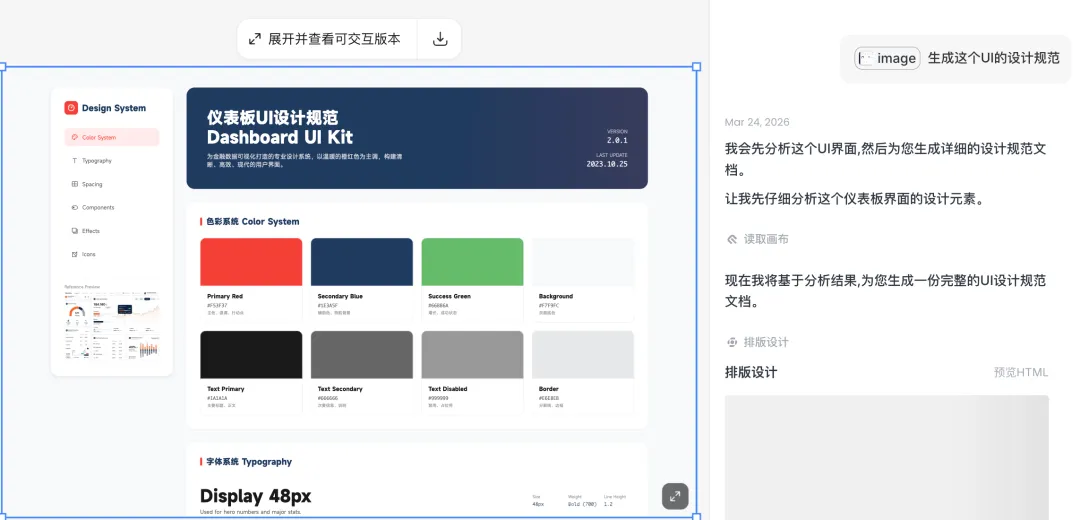Viewport: 1080px width, 520px height.
Task: Select Icons sidebar item
Action: coord(112,254)
